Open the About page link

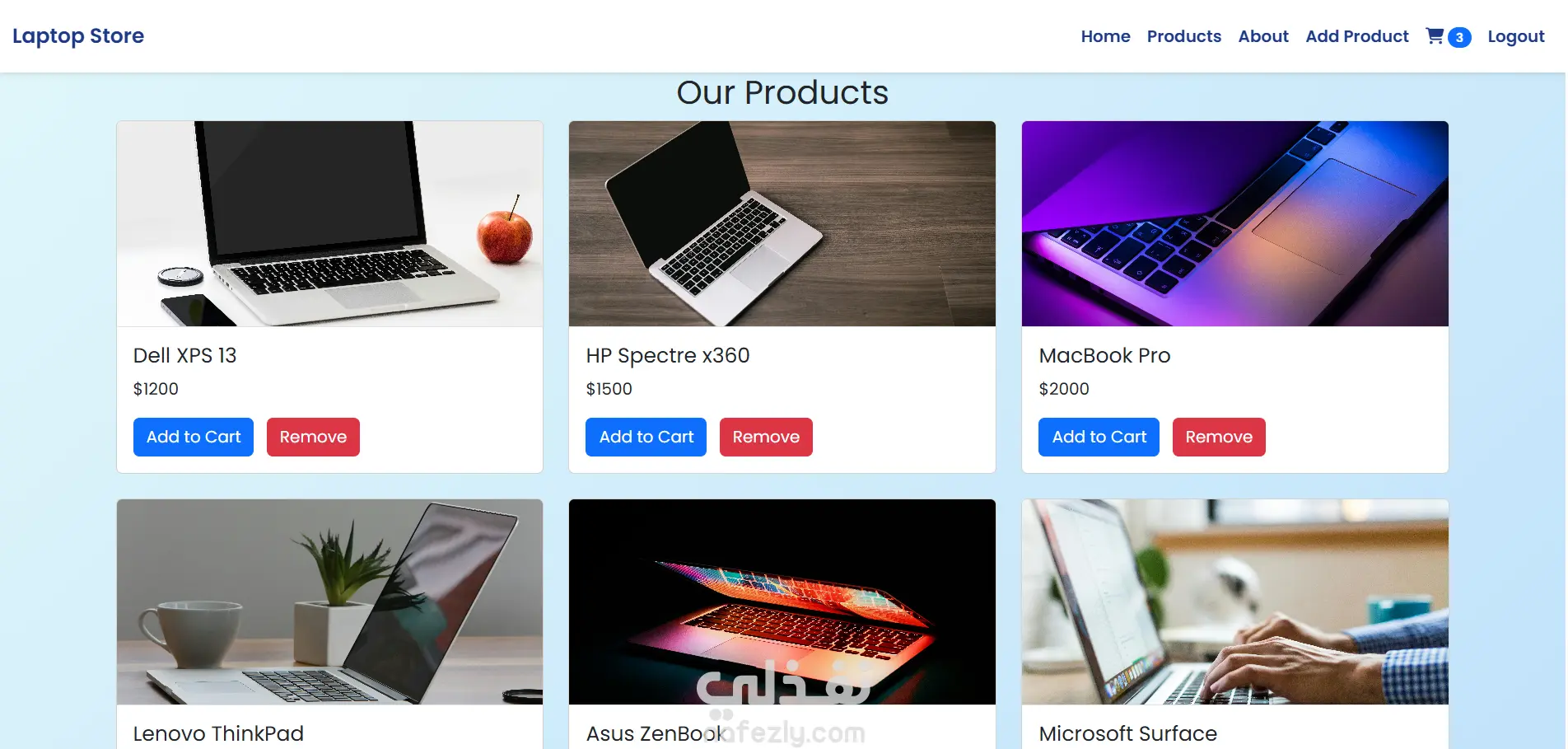(x=1263, y=36)
